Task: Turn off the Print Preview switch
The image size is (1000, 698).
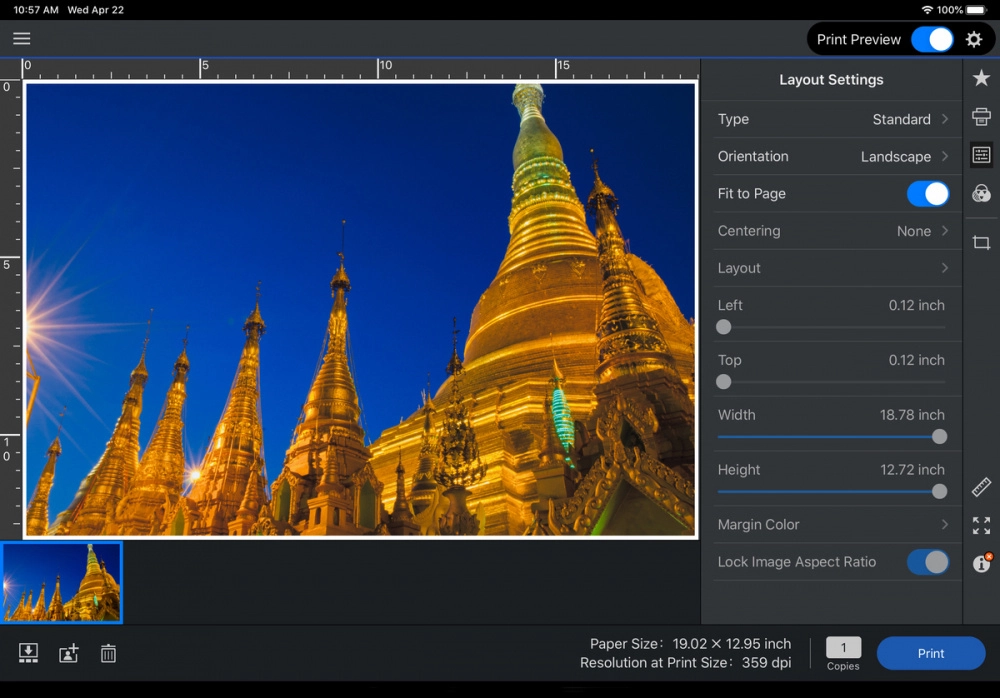Action: pos(932,40)
